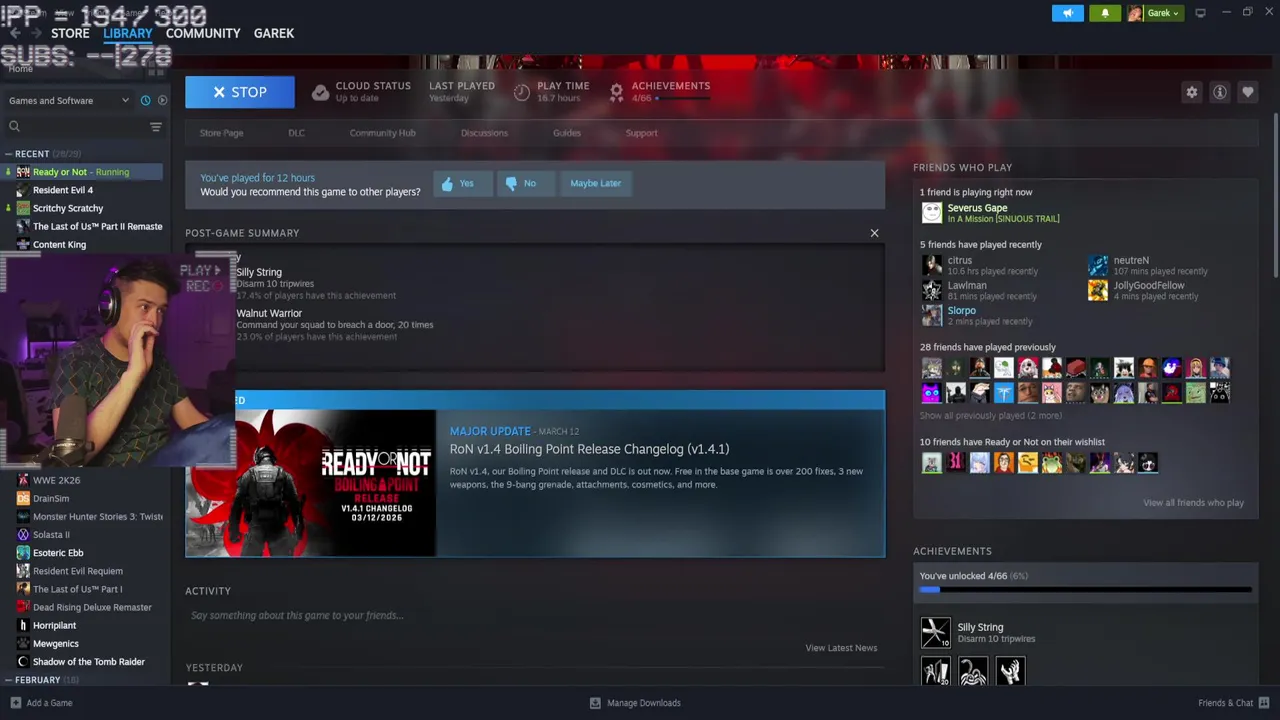Select Content King in library list

click(59, 244)
